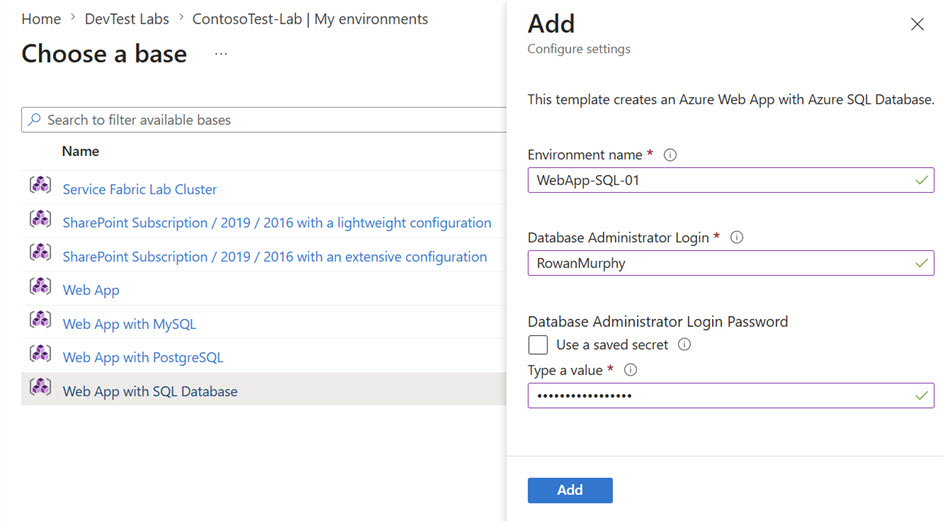
Task: Click the icon beside SharePoint extensive configuration
Action: point(40,252)
